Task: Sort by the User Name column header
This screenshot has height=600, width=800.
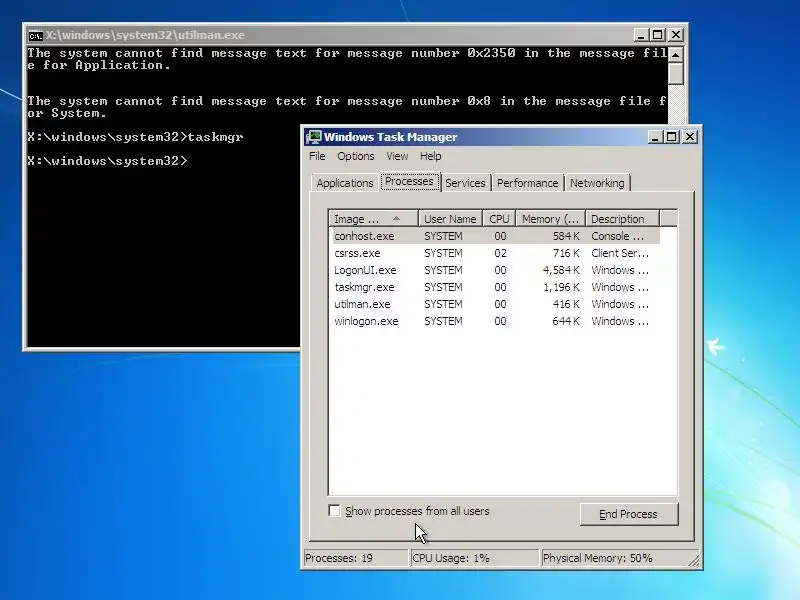Action: point(451,219)
